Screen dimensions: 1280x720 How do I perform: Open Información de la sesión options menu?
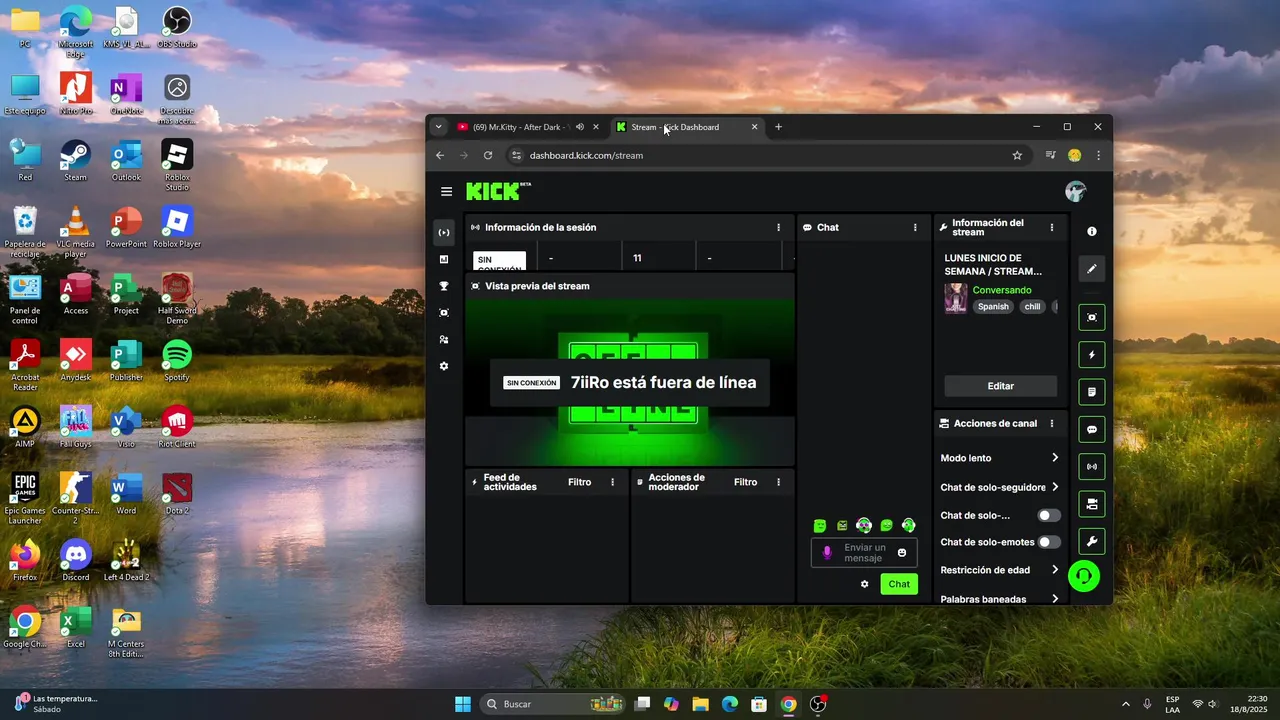coord(778,228)
